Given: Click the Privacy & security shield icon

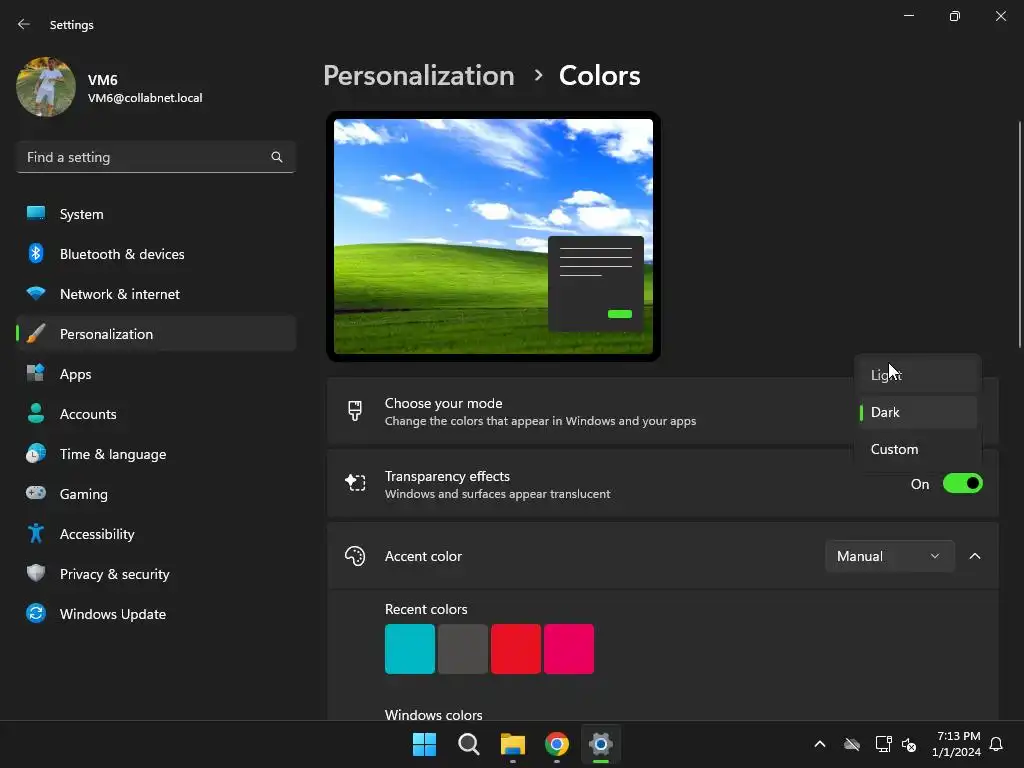Looking at the screenshot, I should point(36,573).
